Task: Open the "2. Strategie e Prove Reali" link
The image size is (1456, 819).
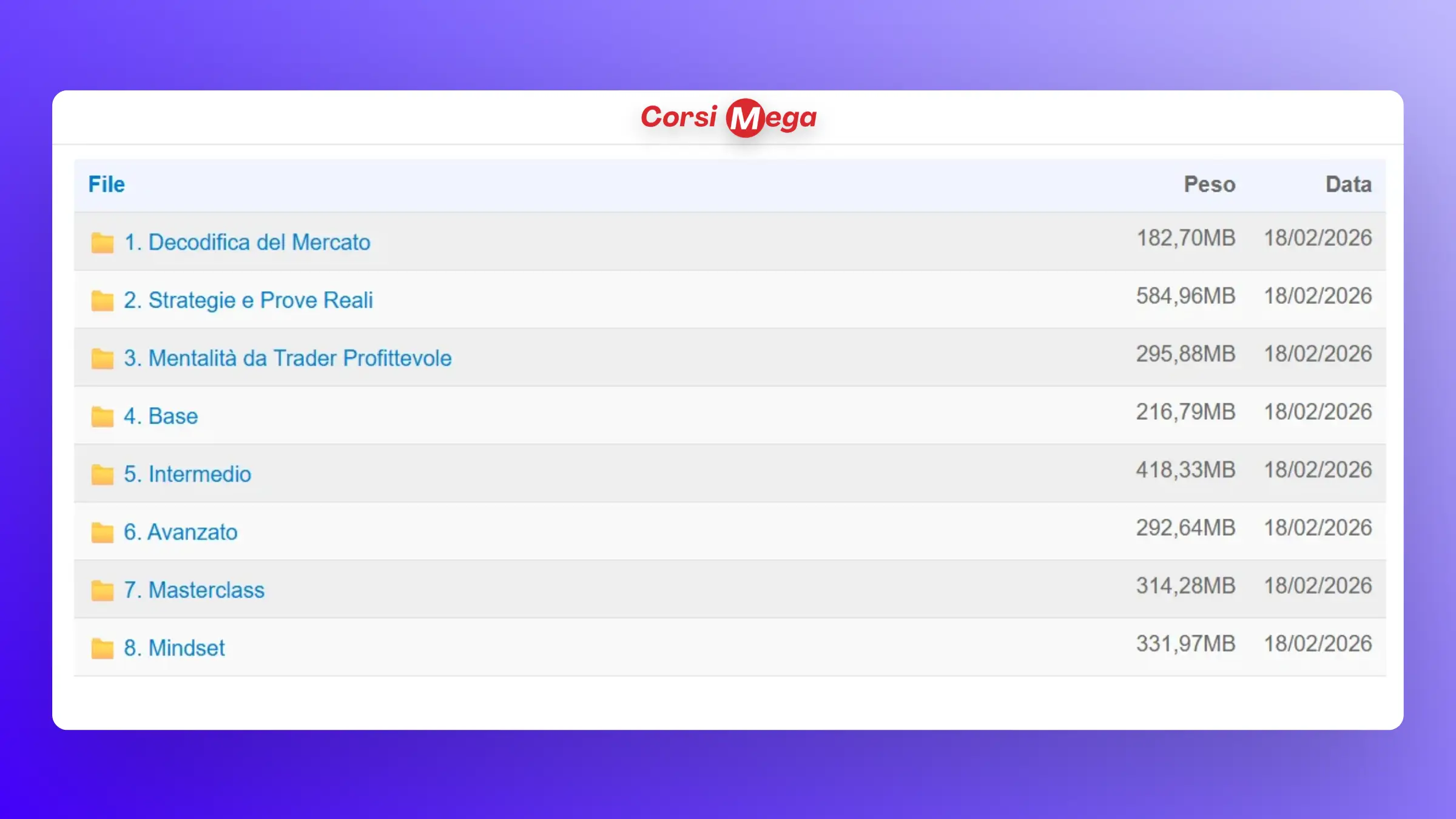Action: tap(248, 300)
